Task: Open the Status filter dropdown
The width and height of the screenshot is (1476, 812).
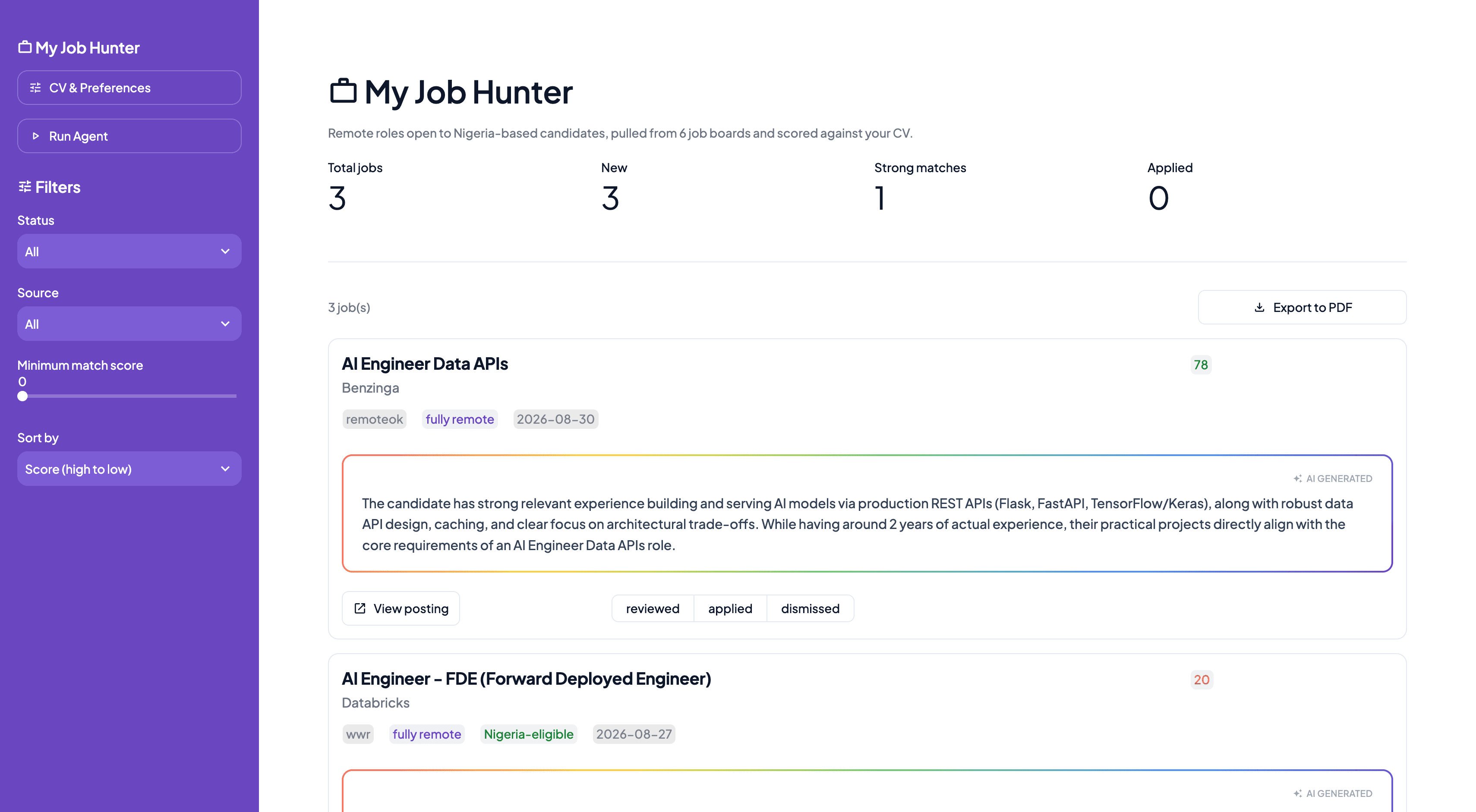Action: coord(129,252)
